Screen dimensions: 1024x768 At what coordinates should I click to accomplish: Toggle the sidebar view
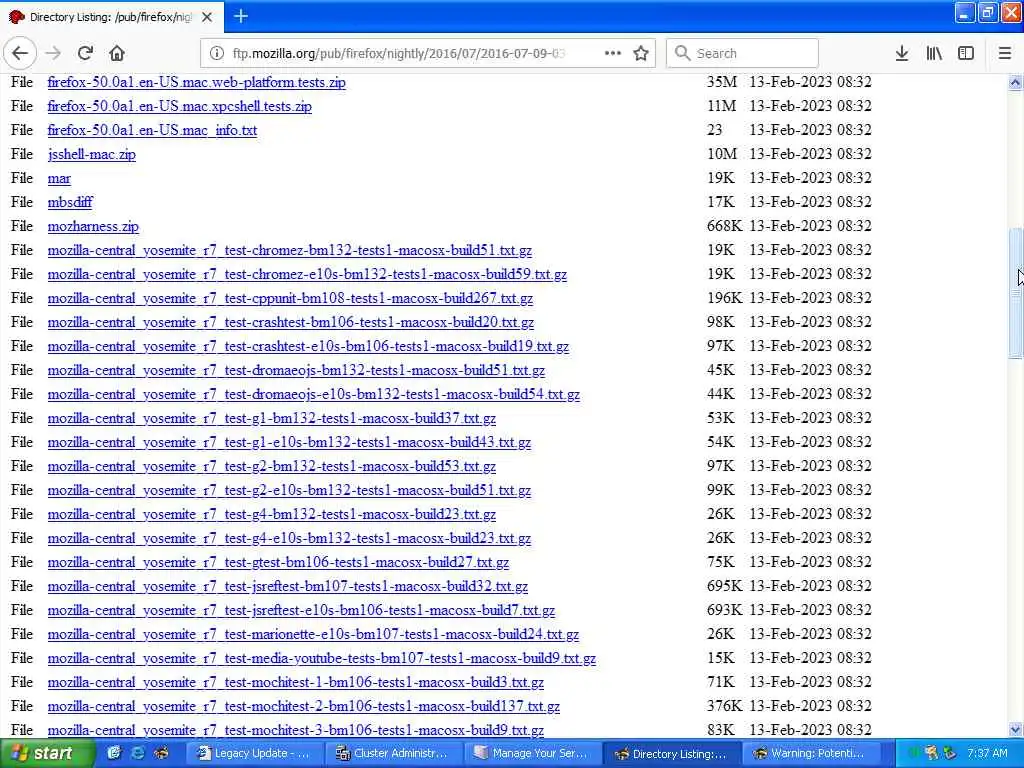click(x=966, y=53)
